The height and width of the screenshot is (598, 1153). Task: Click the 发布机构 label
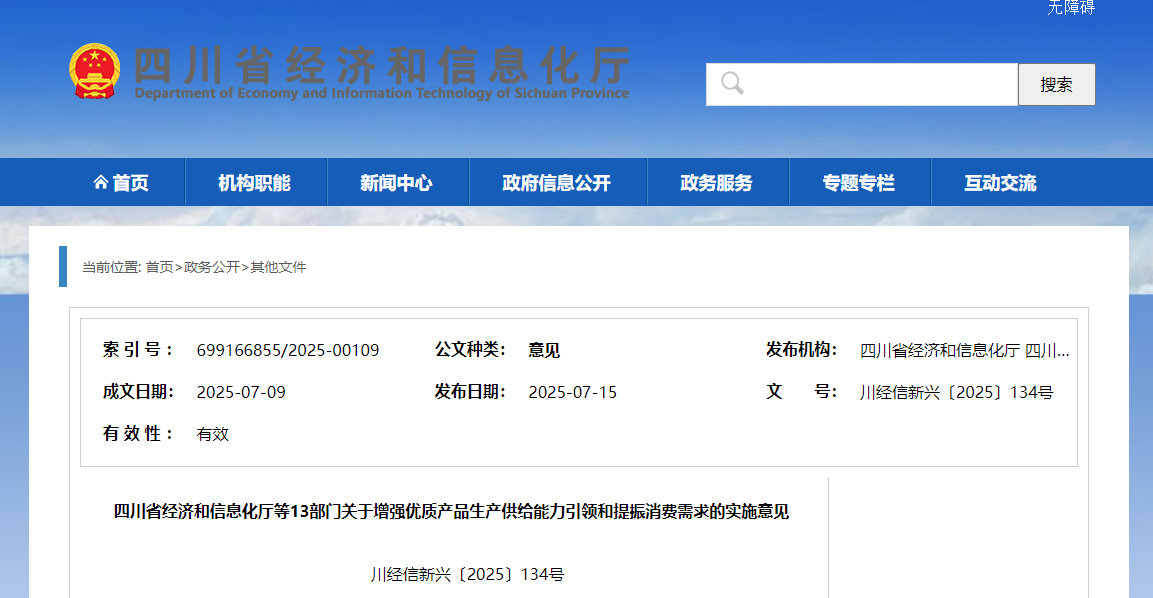click(x=802, y=349)
